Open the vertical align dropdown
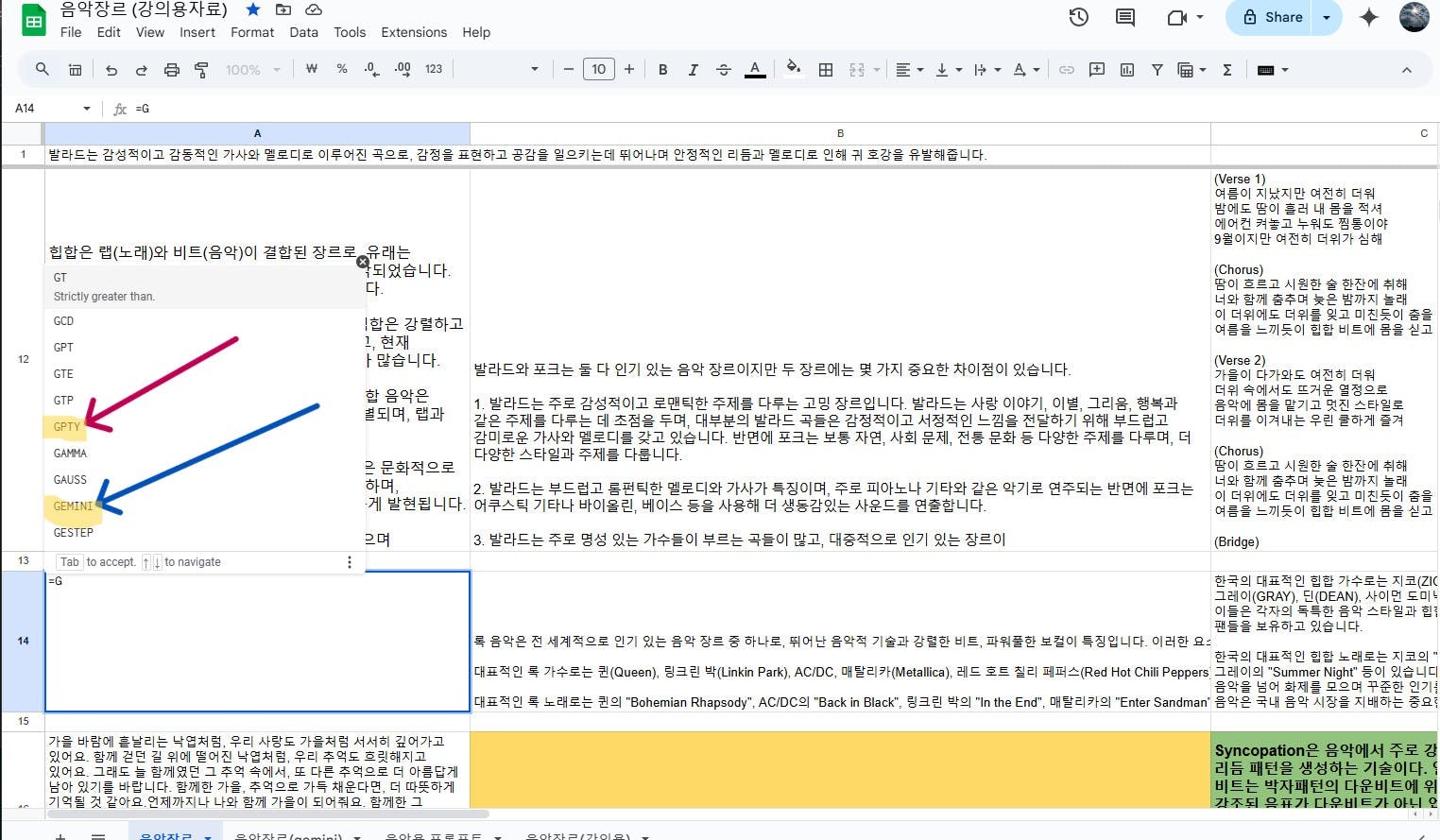This screenshot has height=840, width=1440. pyautogui.click(x=948, y=69)
